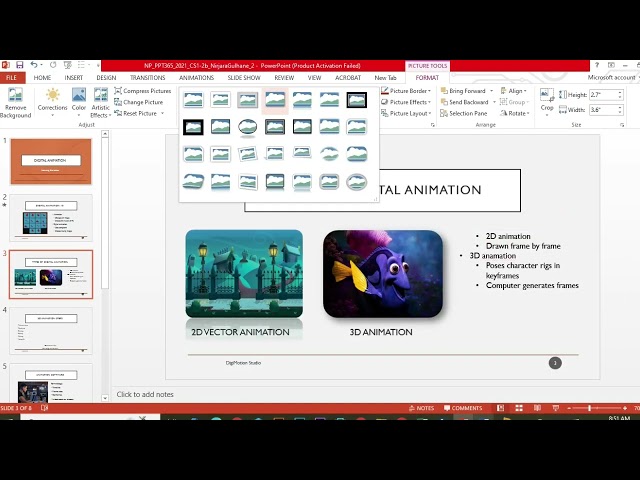Image resolution: width=640 pixels, height=480 pixels.
Task: Switch to the ACROBAT tab
Action: click(x=348, y=78)
